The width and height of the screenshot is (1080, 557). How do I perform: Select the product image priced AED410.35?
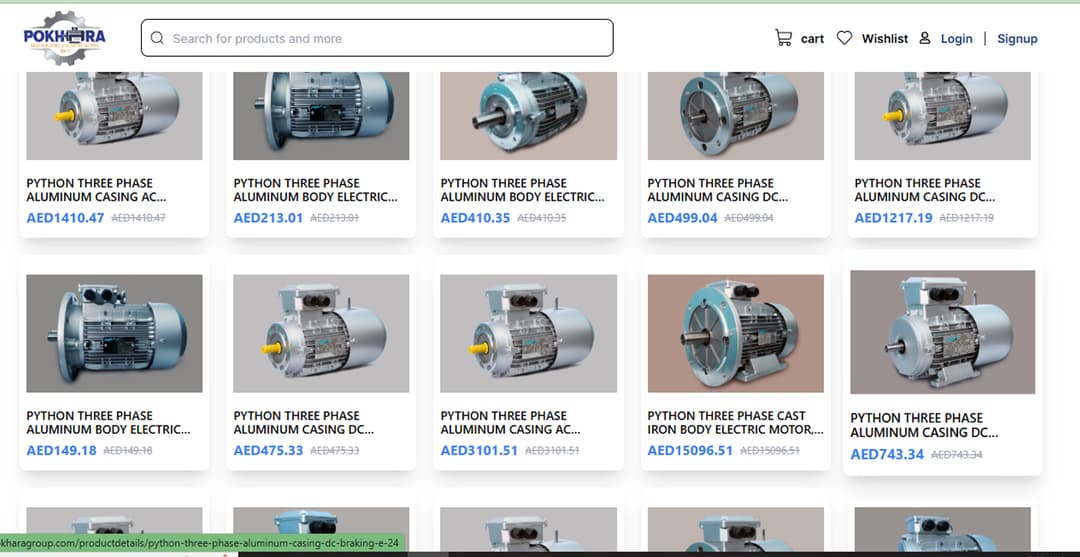click(528, 115)
